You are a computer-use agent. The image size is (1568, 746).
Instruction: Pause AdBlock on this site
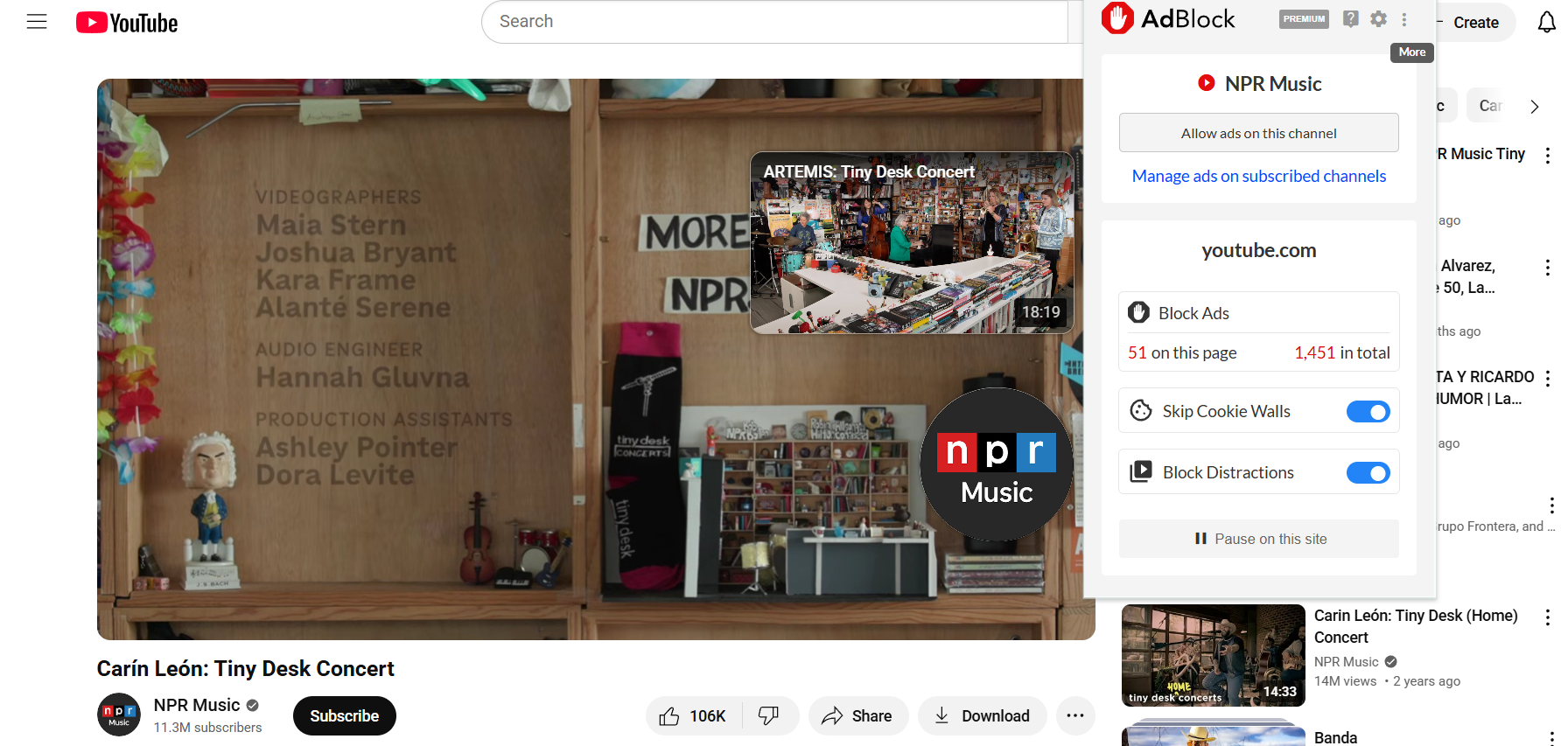(1258, 539)
